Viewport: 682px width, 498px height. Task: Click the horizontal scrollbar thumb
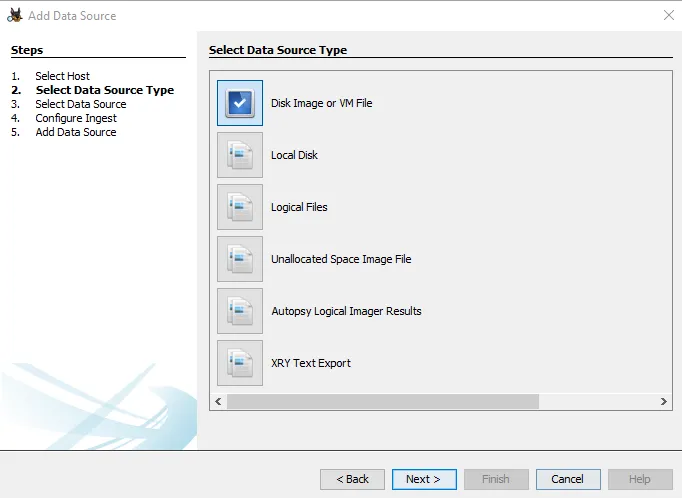click(383, 401)
